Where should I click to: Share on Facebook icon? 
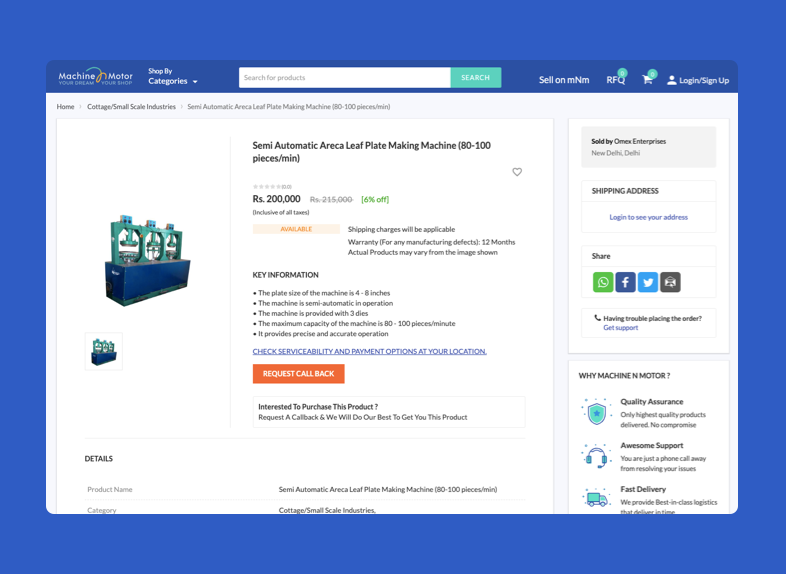[x=626, y=282]
